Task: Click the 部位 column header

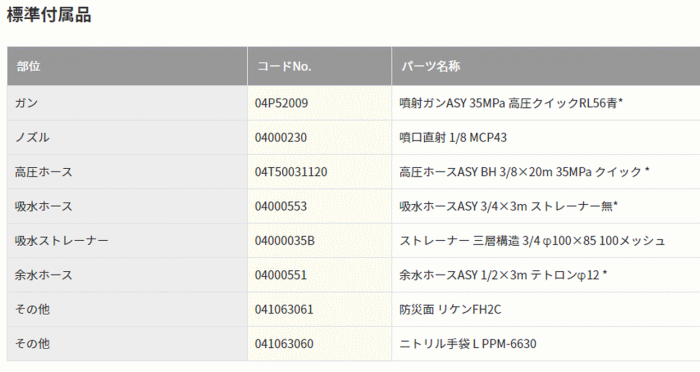Action: pyautogui.click(x=127, y=66)
